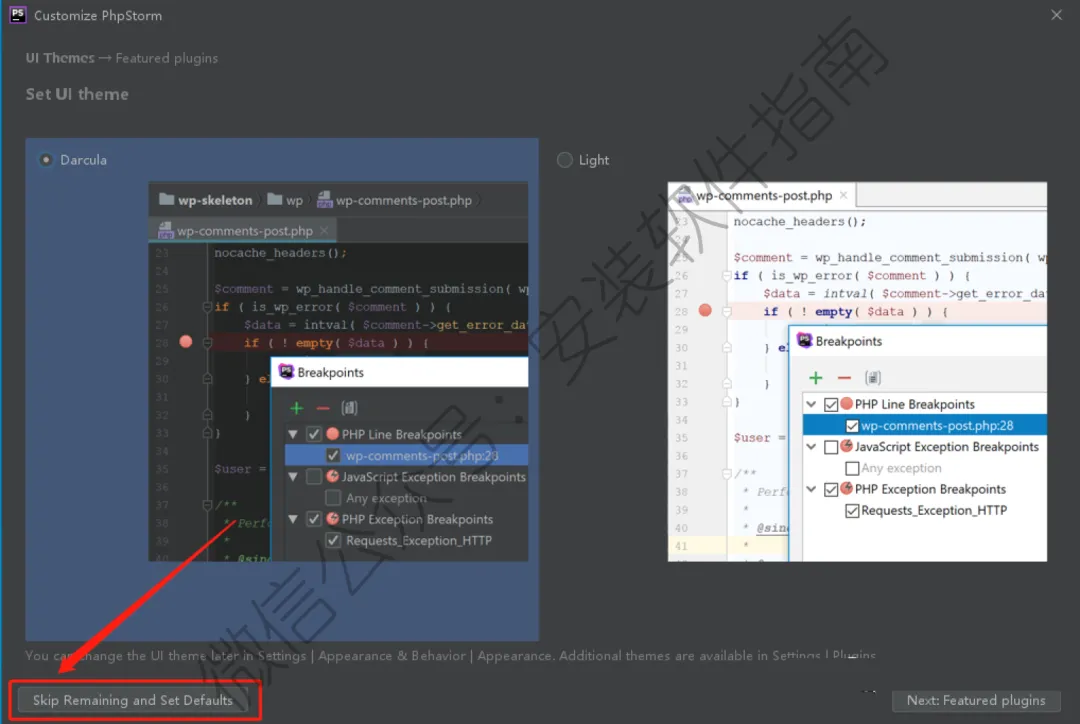Toggle Any exception checkbox in Darcula preview

click(333, 497)
